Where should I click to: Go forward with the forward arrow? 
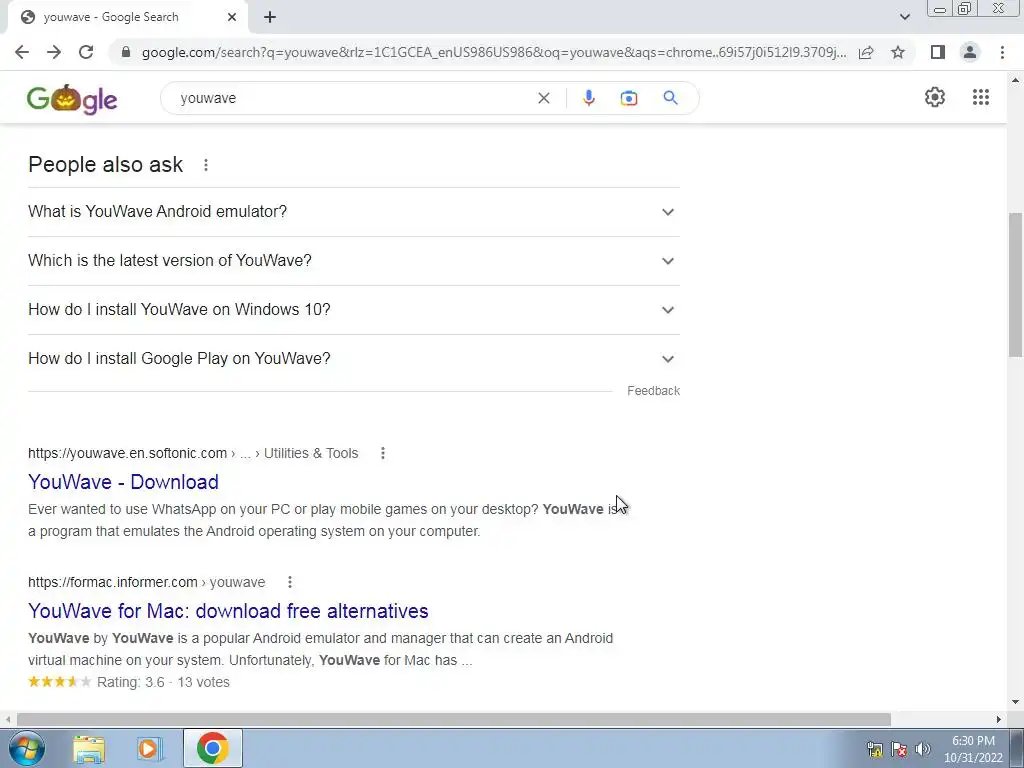click(x=54, y=52)
